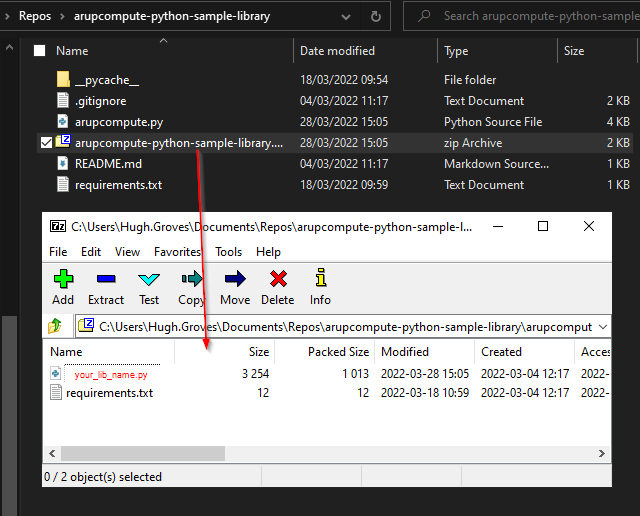Click the requirements.txt icon in Explorer

pyautogui.click(x=62, y=184)
